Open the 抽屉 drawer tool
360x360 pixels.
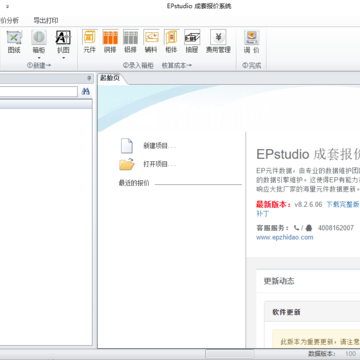click(x=192, y=42)
